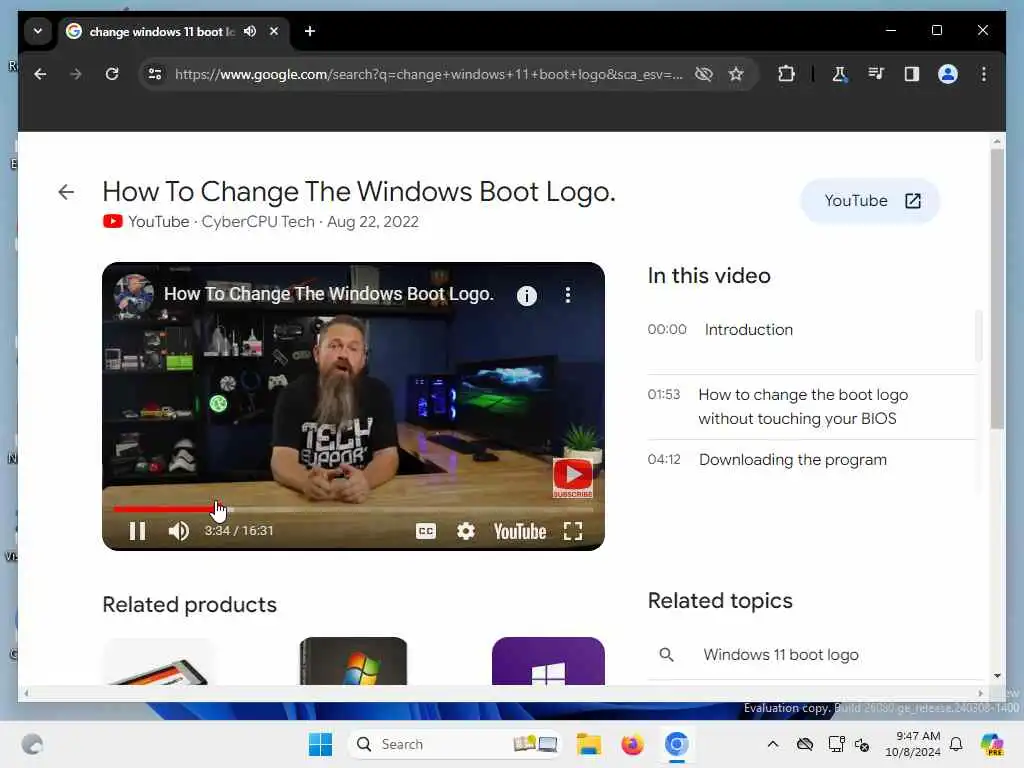Open the purple Windows related product thumbnail
The width and height of the screenshot is (1024, 768).
point(548,661)
